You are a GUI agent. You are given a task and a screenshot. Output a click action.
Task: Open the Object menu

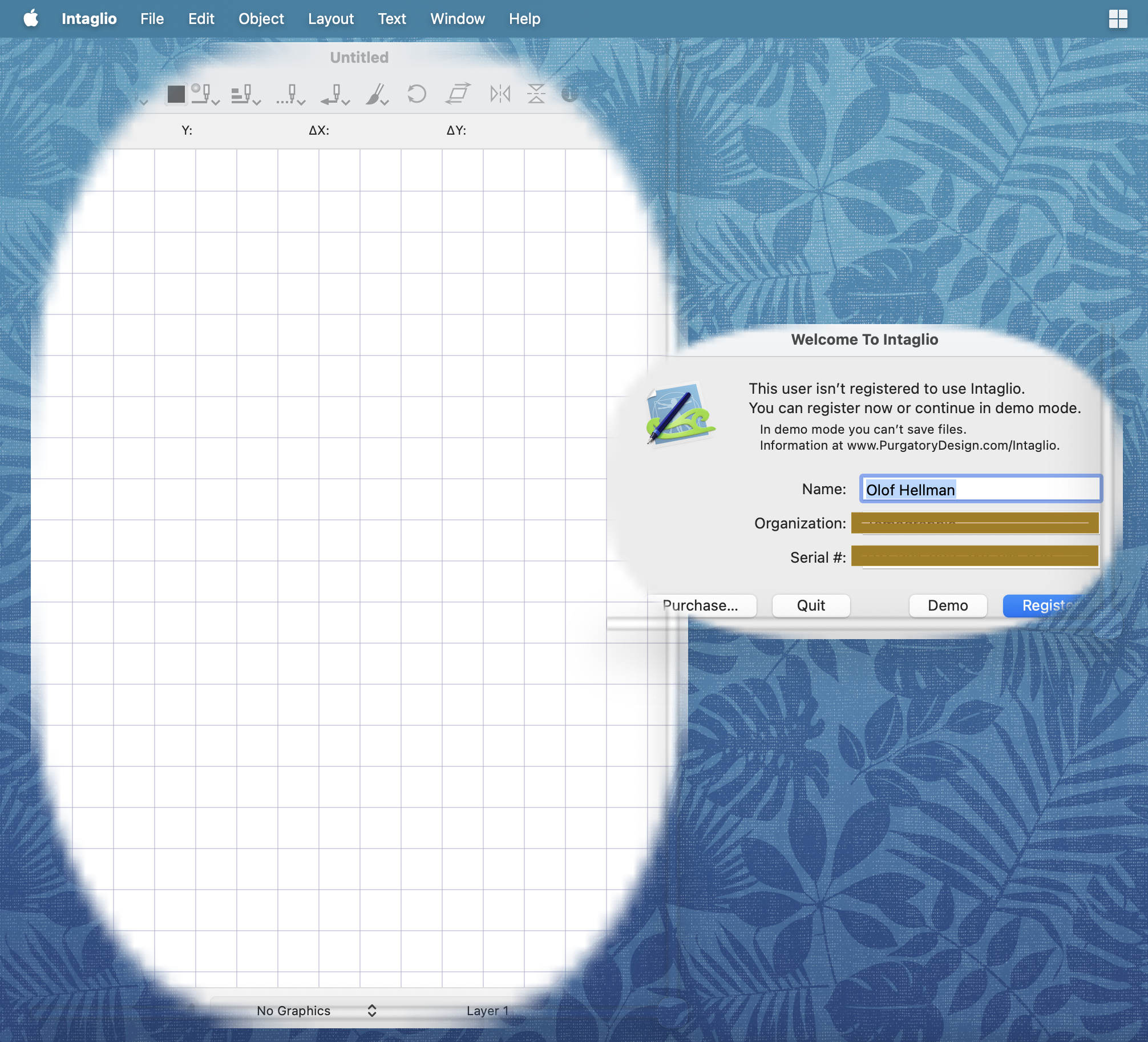tap(261, 19)
